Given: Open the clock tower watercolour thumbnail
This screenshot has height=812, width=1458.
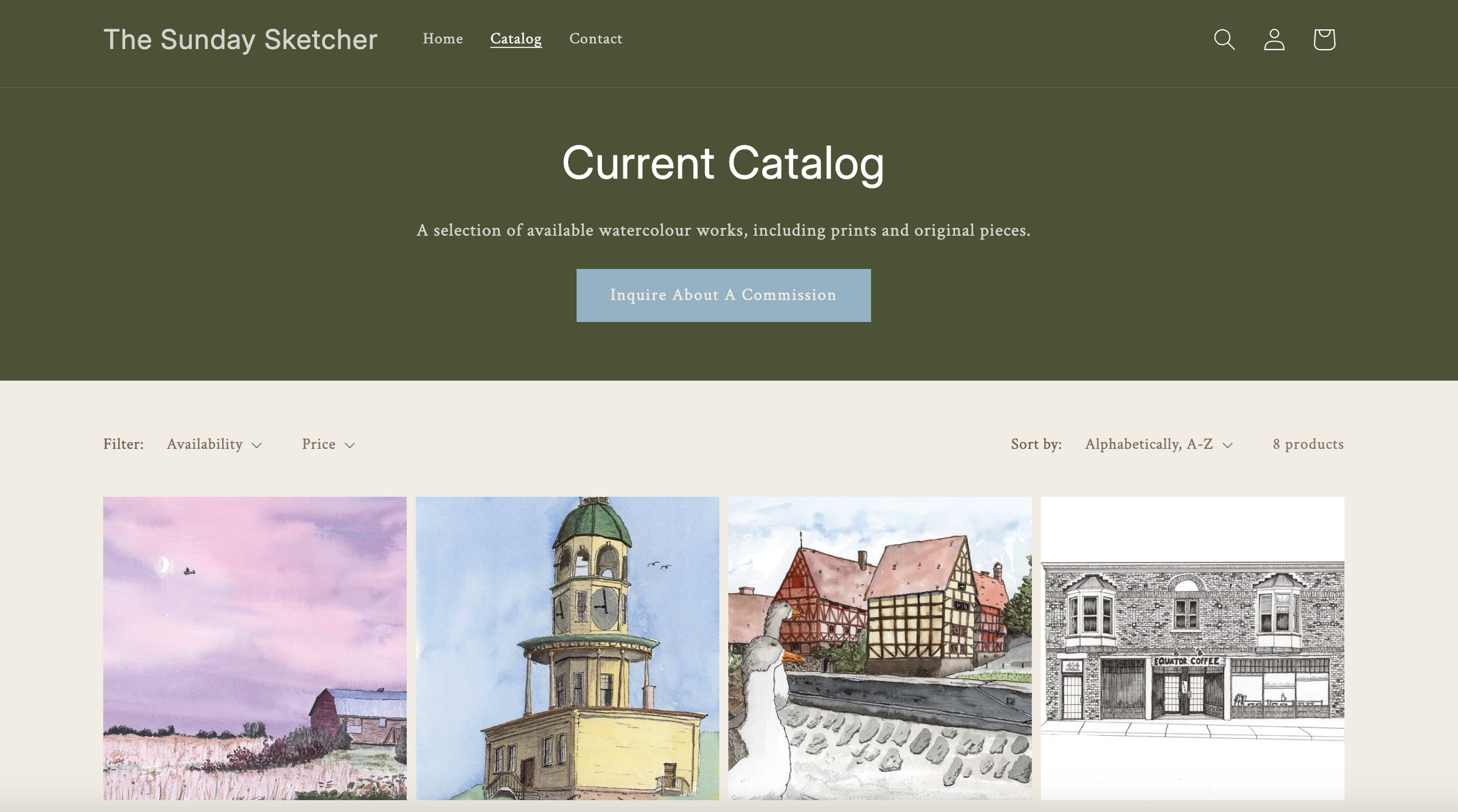Looking at the screenshot, I should point(567,648).
